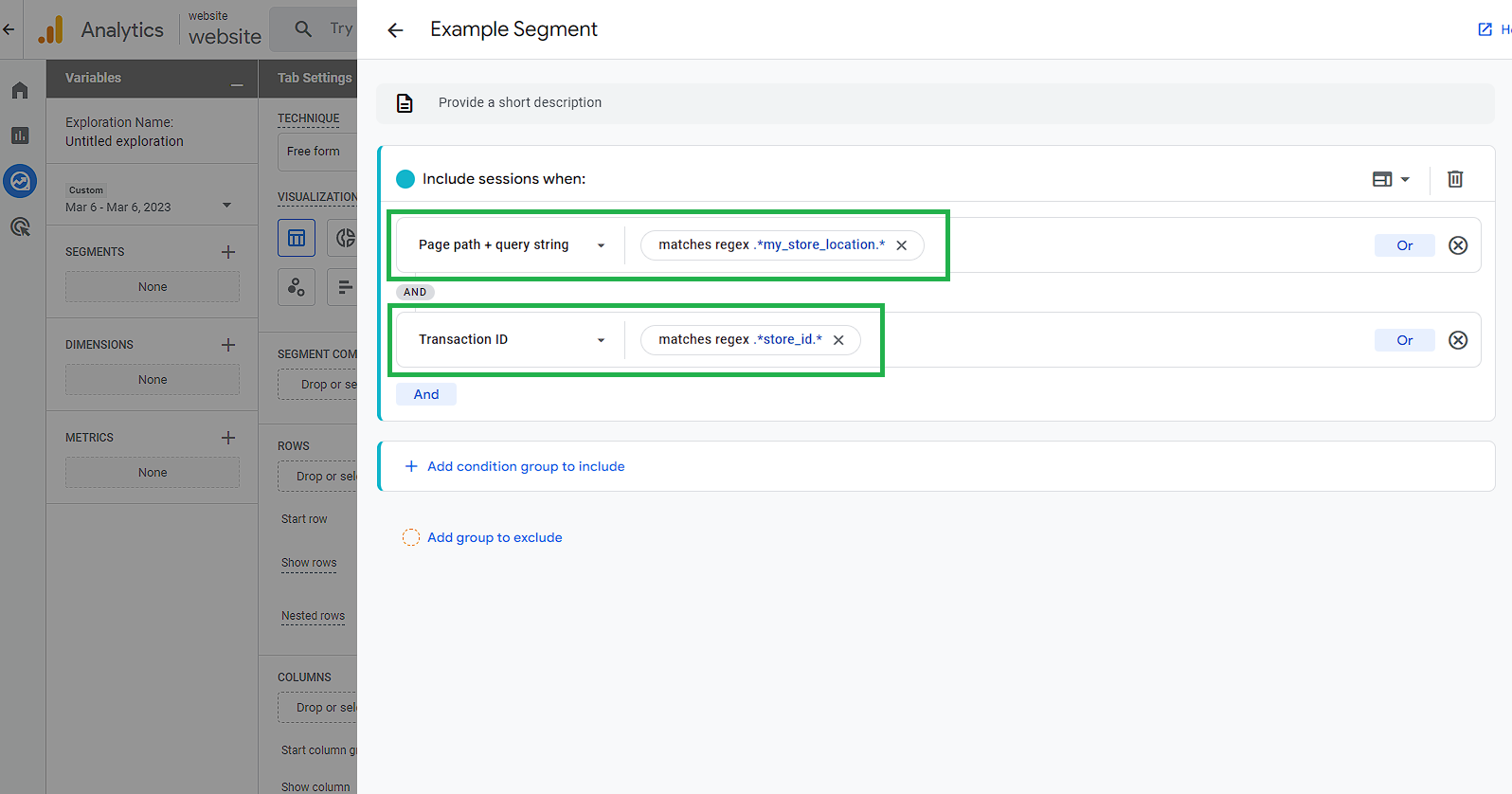Open the Page path + query string dropdown
Screen dimensions: 1512x794
512,245
